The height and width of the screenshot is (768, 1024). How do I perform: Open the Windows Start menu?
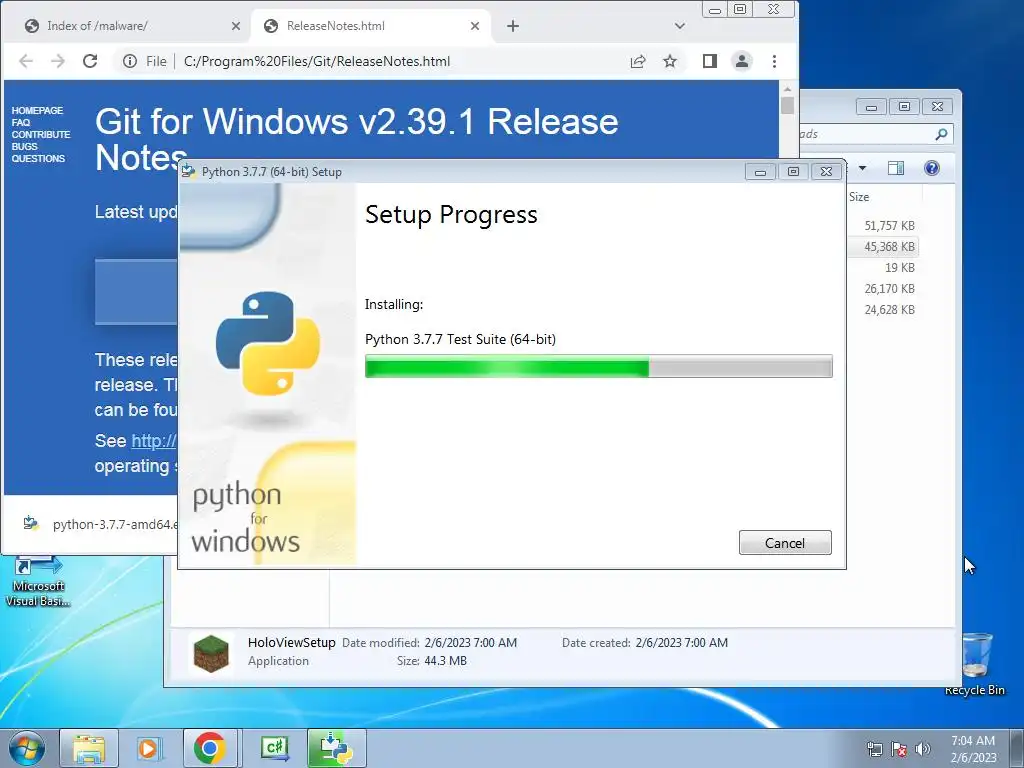point(27,748)
